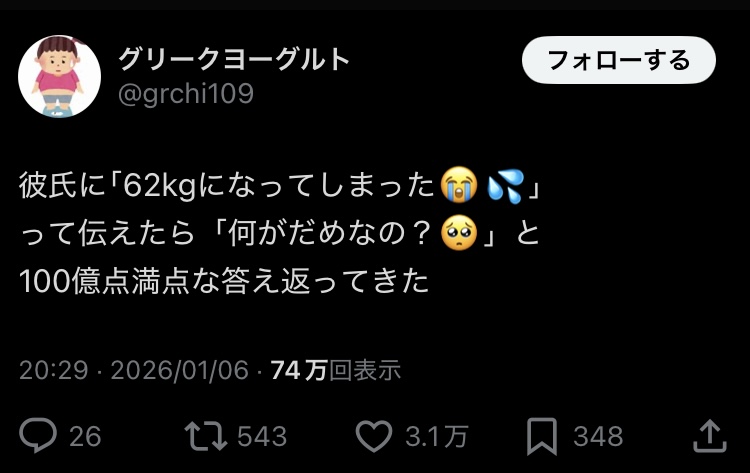Click the 3.1万 likes count
This screenshot has height=473, width=750.
(x=436, y=436)
